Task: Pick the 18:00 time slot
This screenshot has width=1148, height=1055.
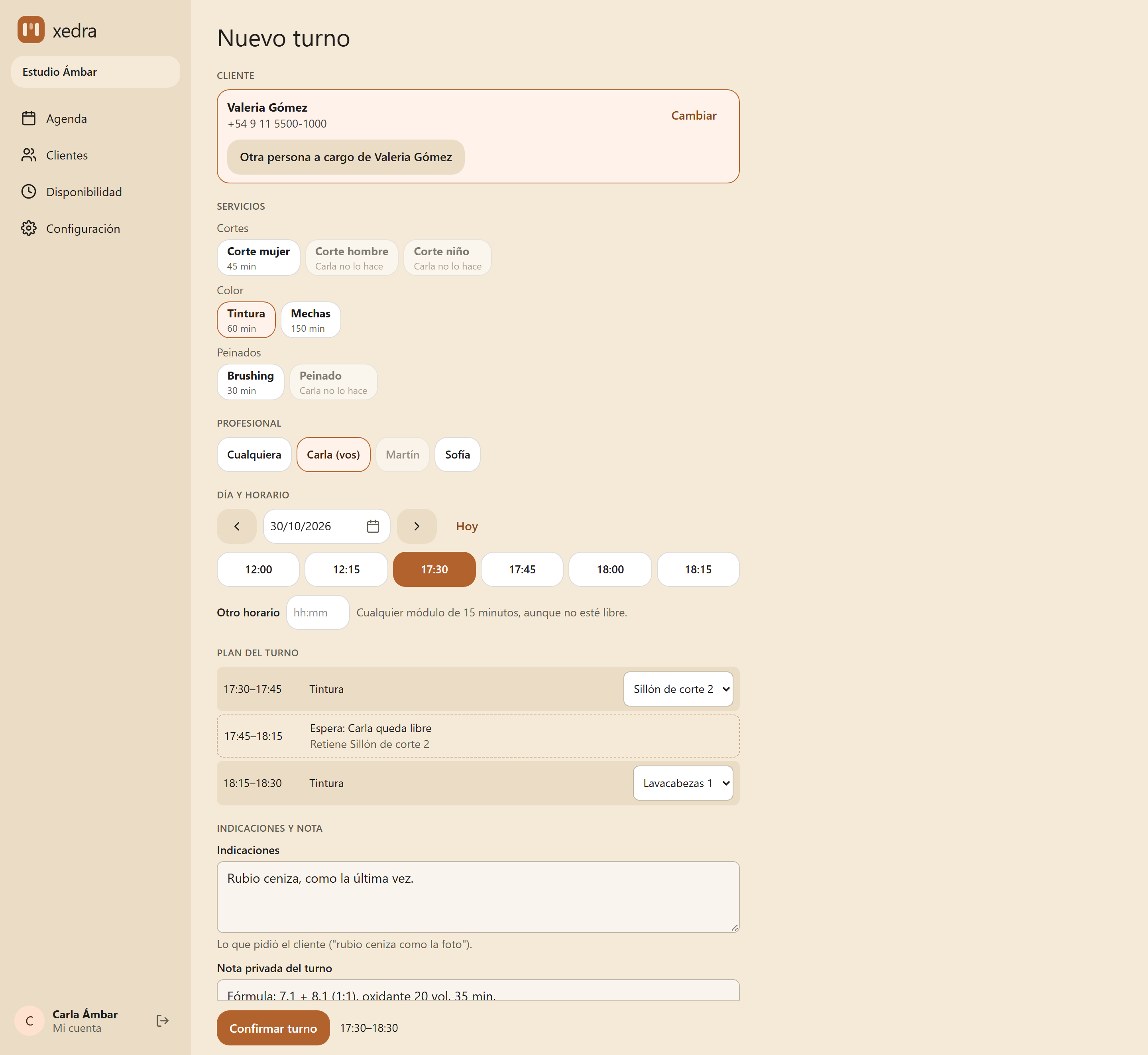Action: pos(610,569)
